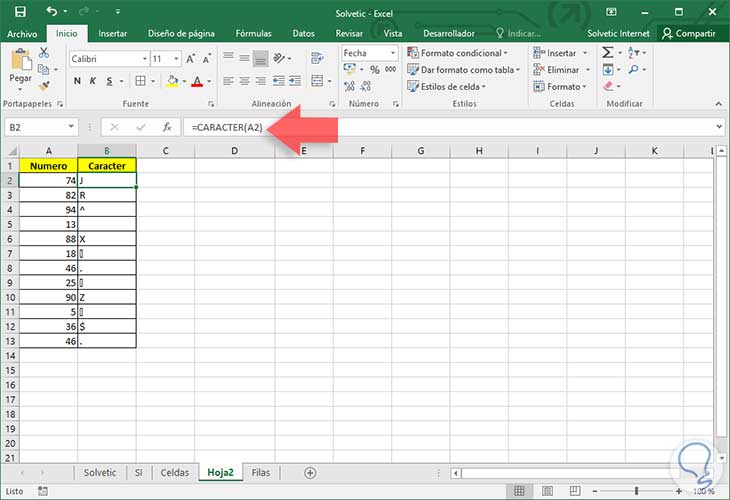This screenshot has width=730, height=500.
Task: Open the Fill down tool
Action: click(x=608, y=69)
